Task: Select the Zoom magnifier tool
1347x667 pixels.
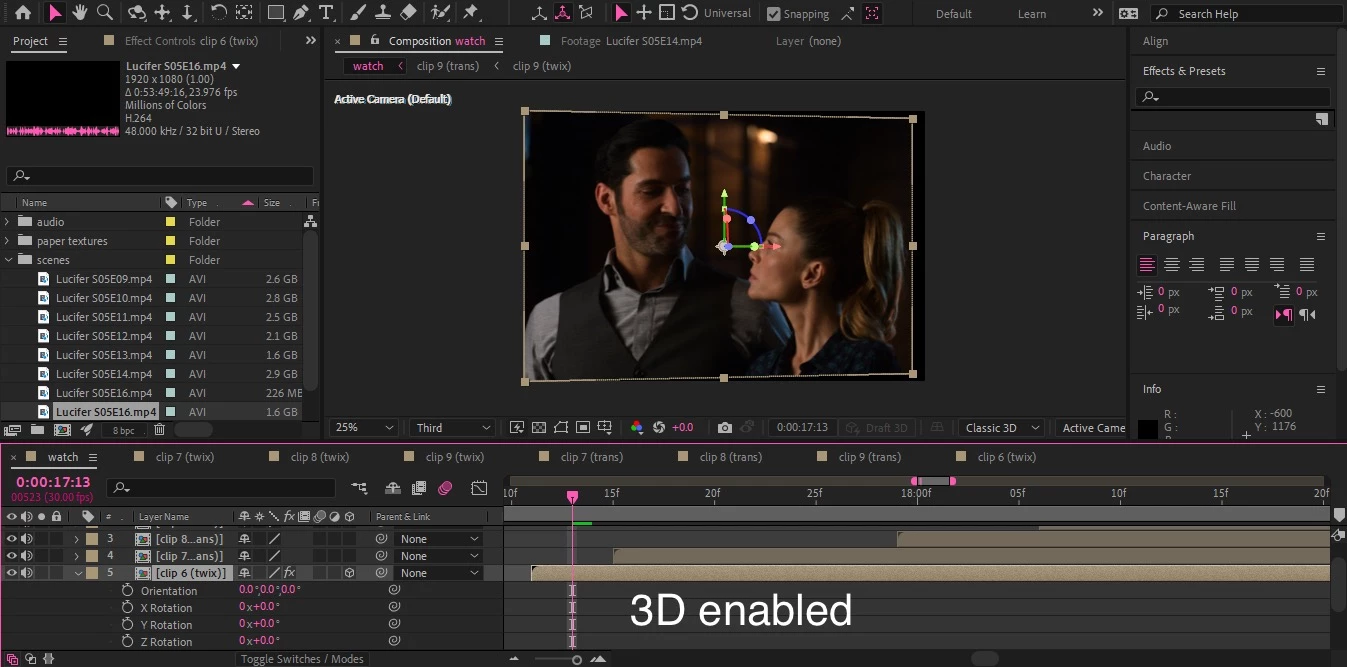Action: (x=104, y=13)
